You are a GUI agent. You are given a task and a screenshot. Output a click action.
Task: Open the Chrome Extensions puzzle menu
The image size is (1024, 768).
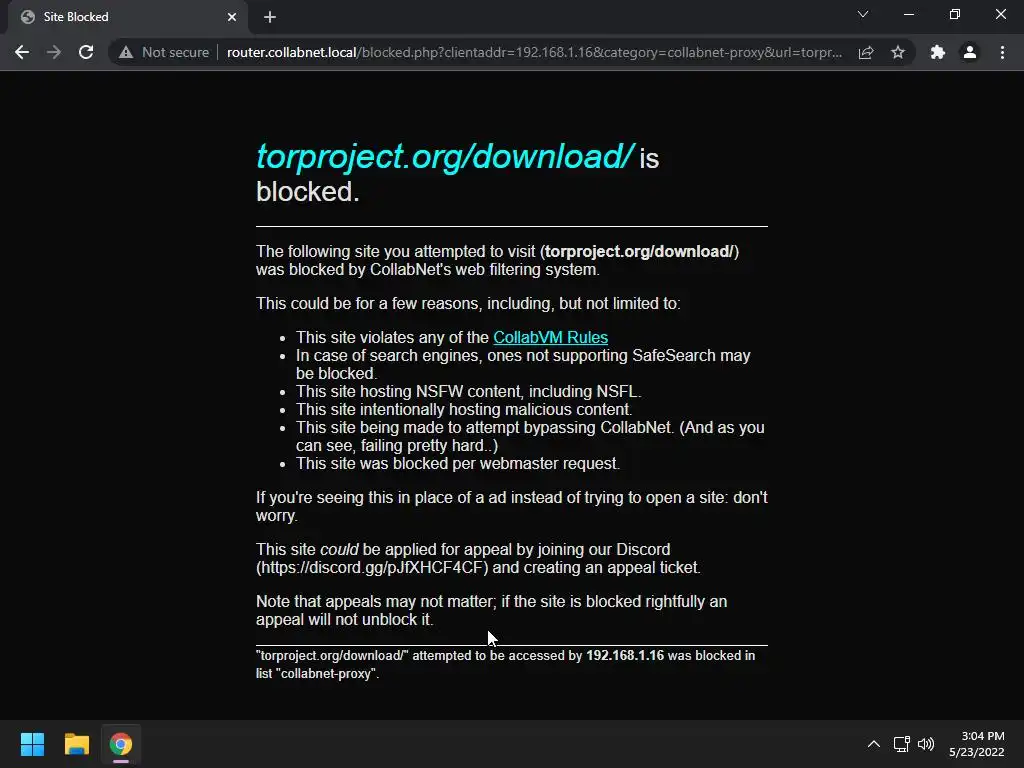(938, 52)
